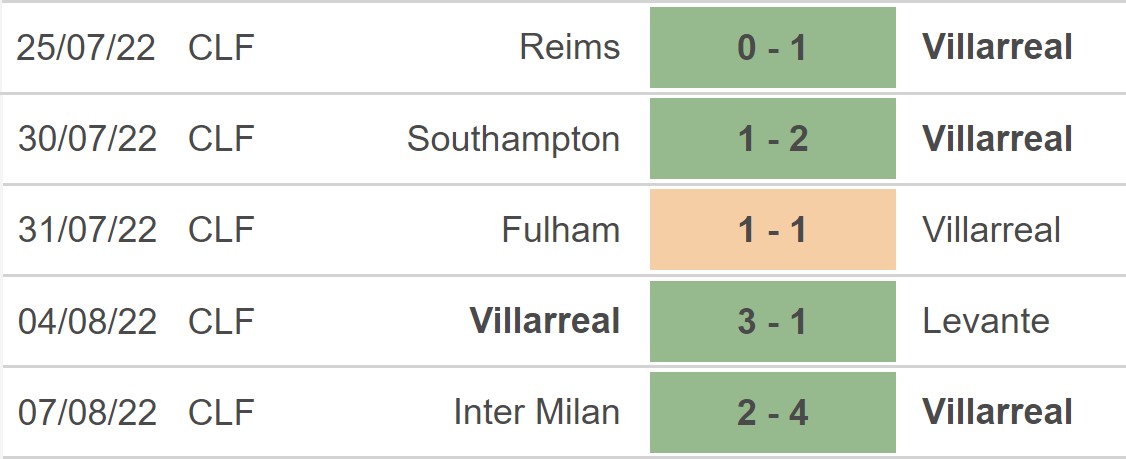The image size is (1126, 459).
Task: Click home team Villarreal against Levante
Action: pos(544,321)
